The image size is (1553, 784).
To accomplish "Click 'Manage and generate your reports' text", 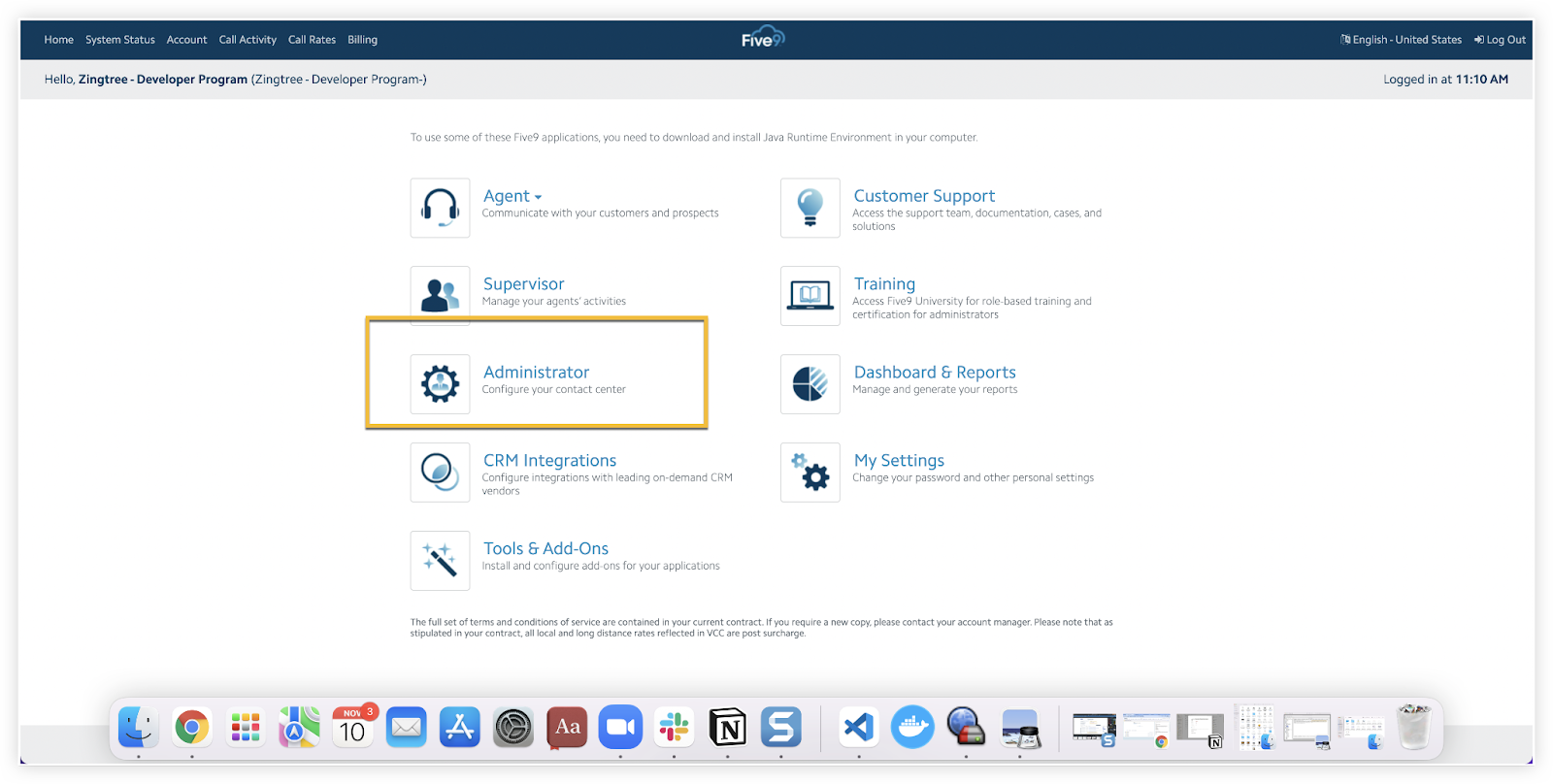I will tap(935, 390).
